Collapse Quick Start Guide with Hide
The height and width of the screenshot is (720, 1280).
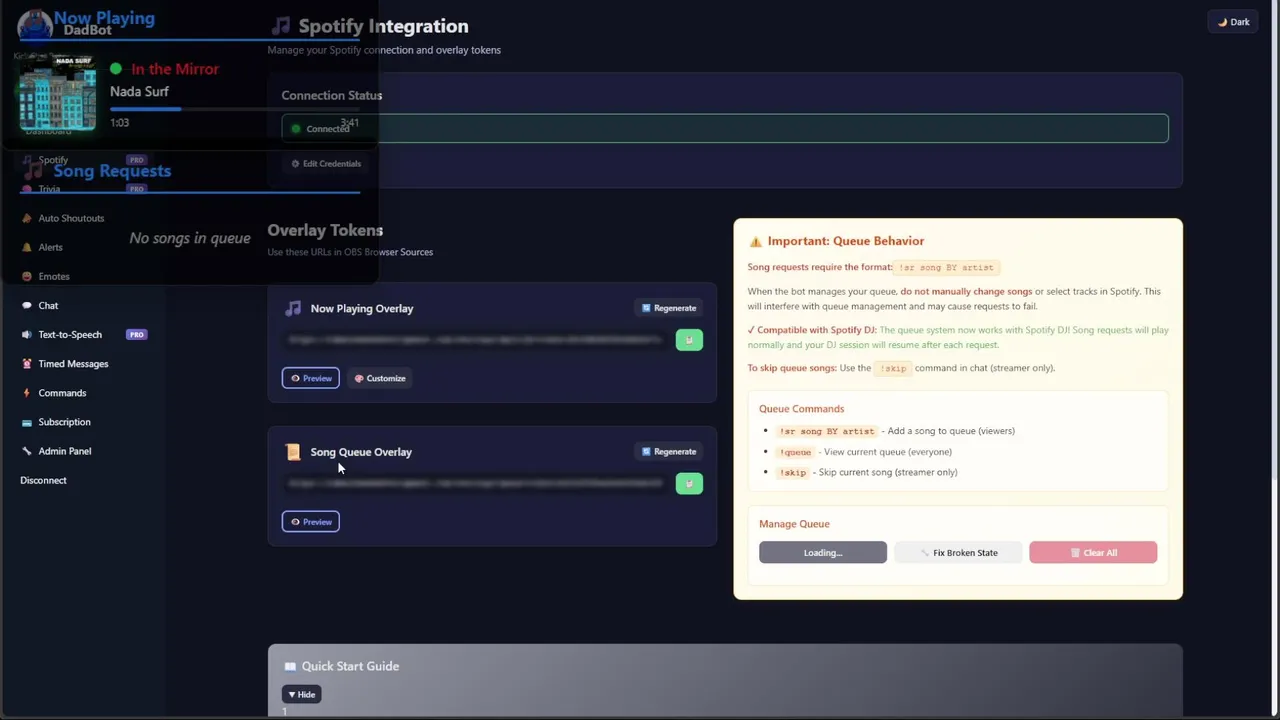click(x=302, y=694)
